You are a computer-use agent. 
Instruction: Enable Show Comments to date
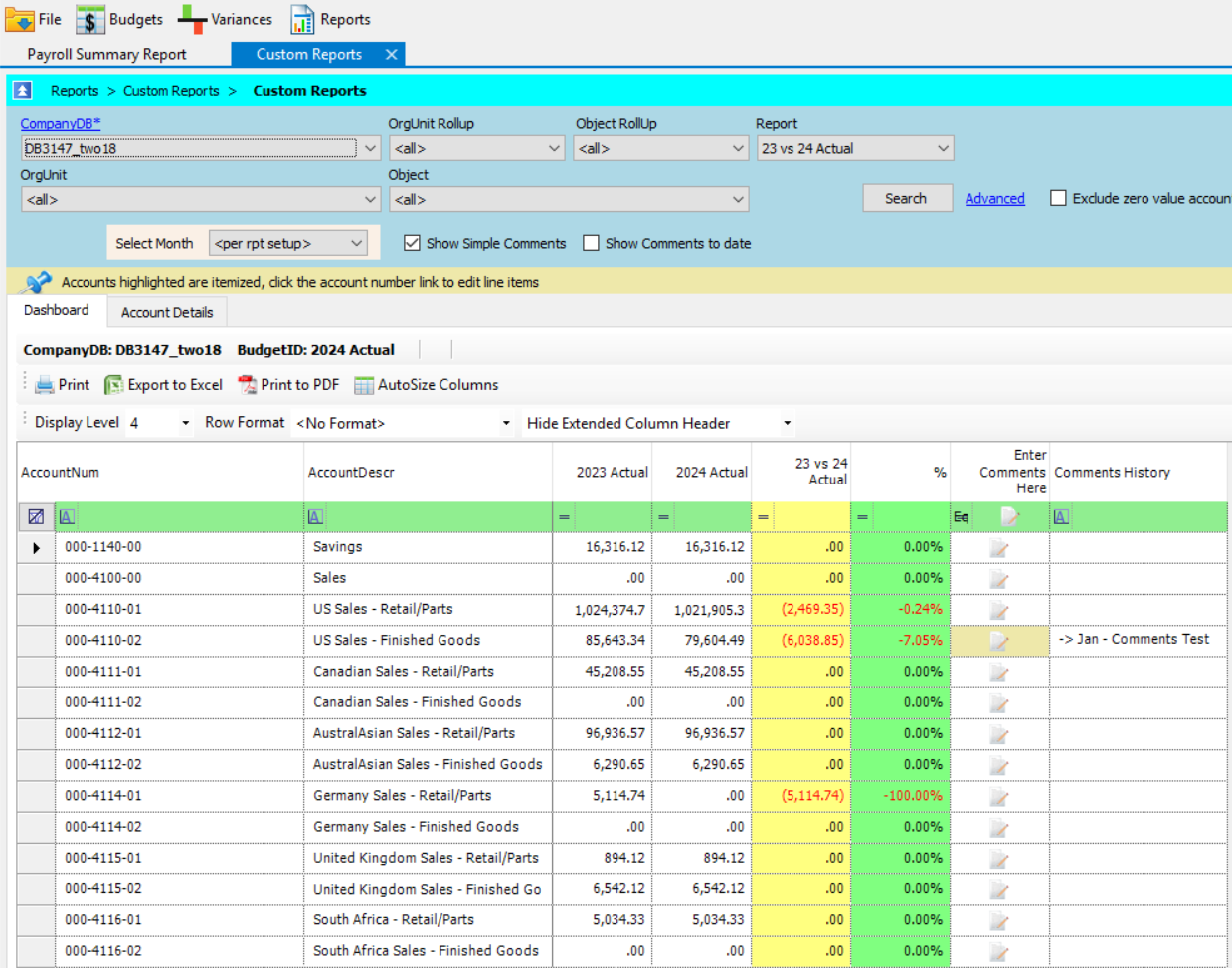pyautogui.click(x=591, y=243)
